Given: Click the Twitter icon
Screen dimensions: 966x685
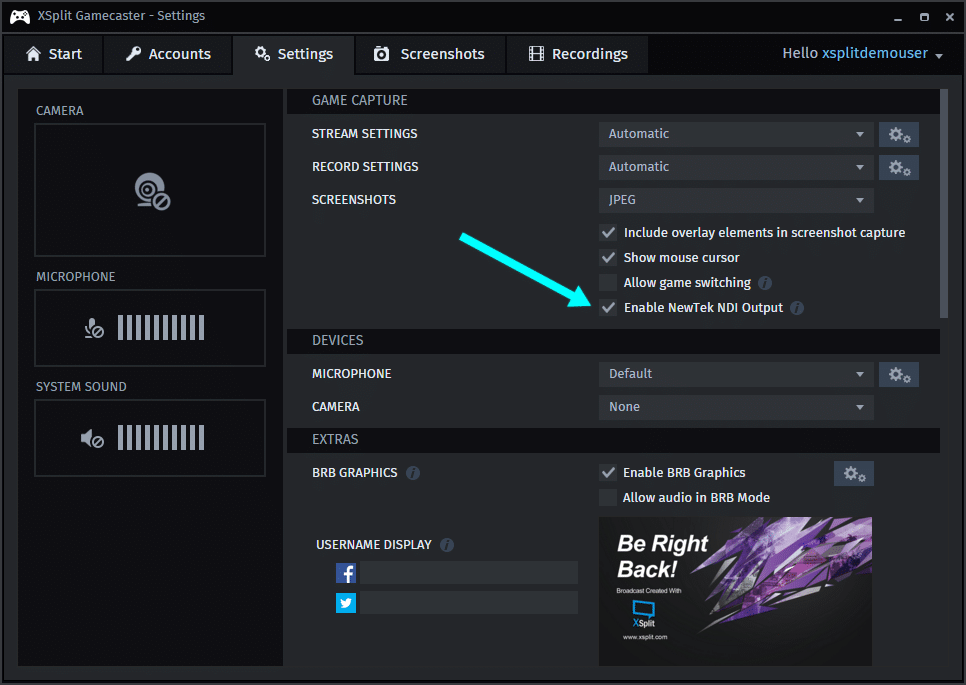Looking at the screenshot, I should (346, 603).
